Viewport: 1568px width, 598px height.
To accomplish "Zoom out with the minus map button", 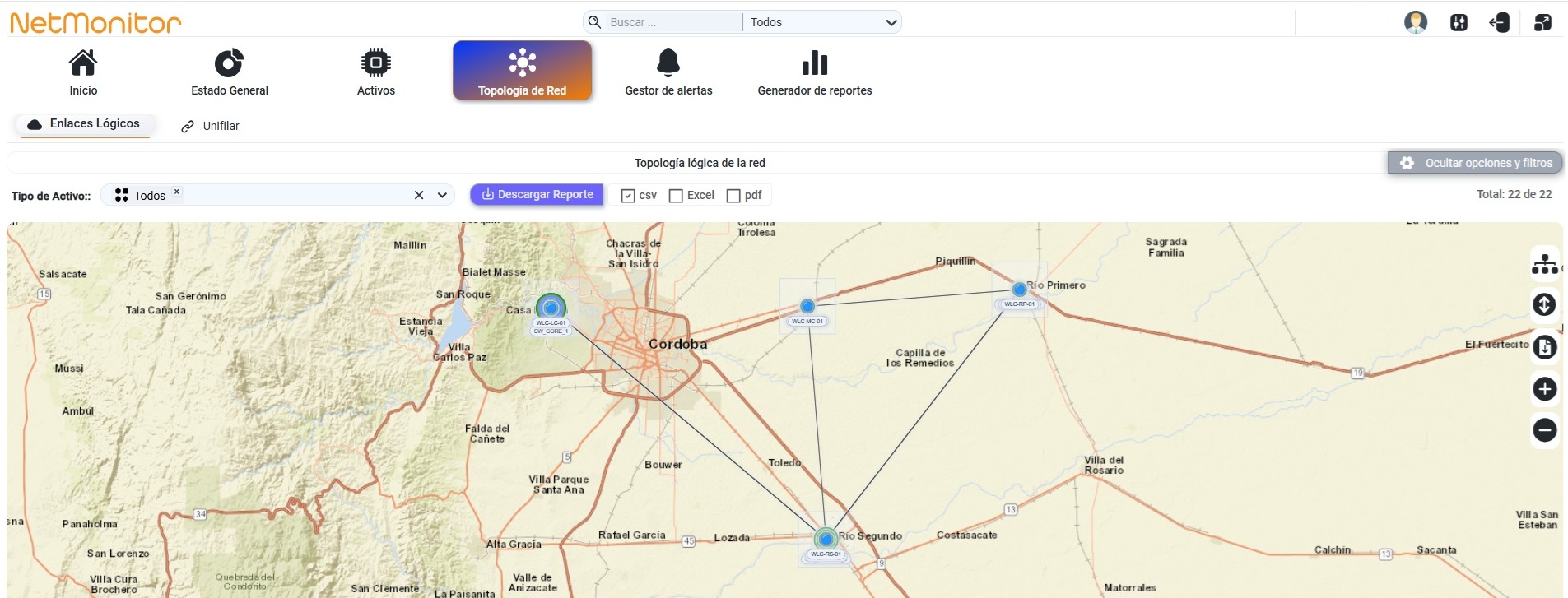I will pyautogui.click(x=1545, y=429).
